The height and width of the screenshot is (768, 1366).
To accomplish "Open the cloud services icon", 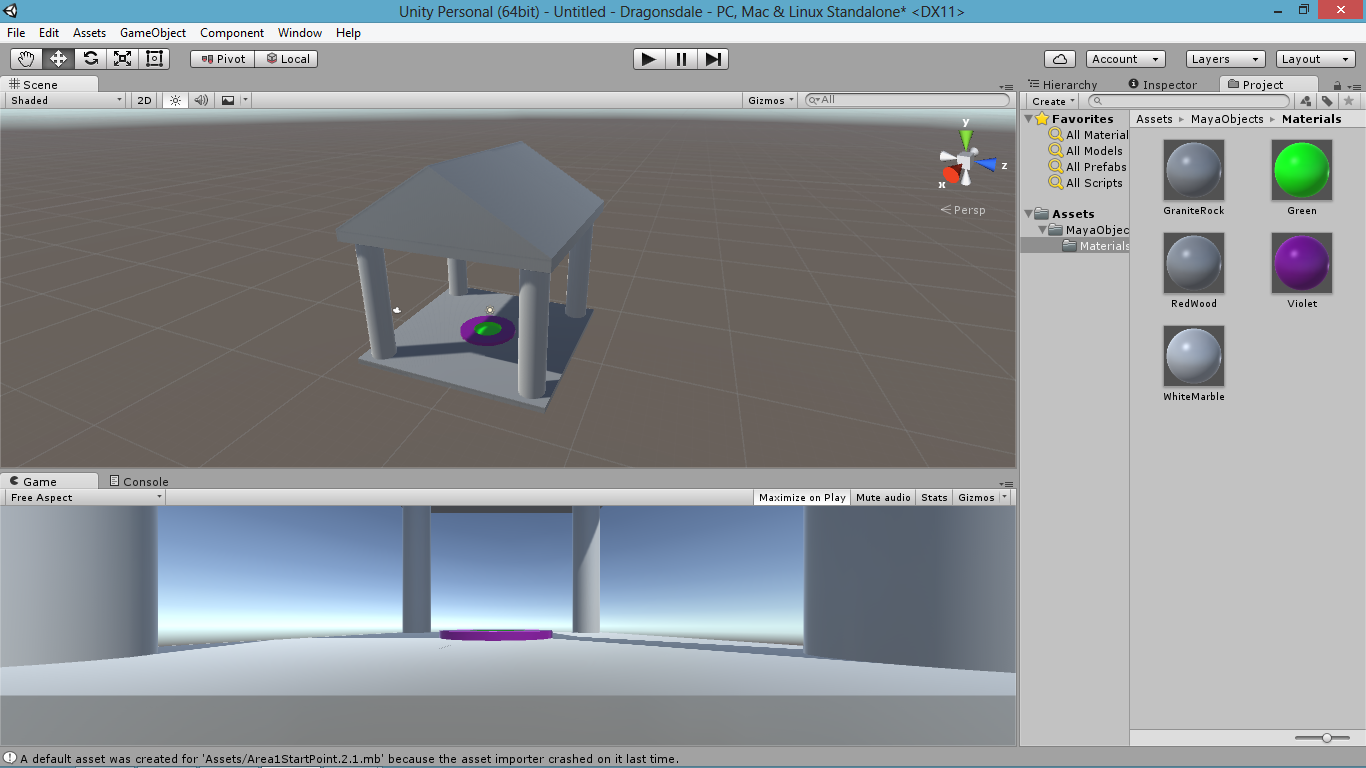I will pos(1060,59).
